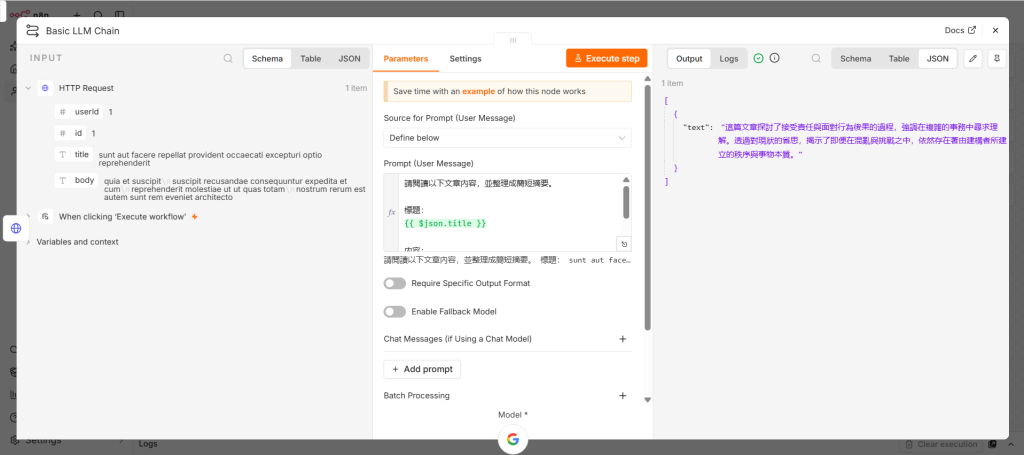Click the title text type icon
1024x455 pixels.
(x=63, y=155)
